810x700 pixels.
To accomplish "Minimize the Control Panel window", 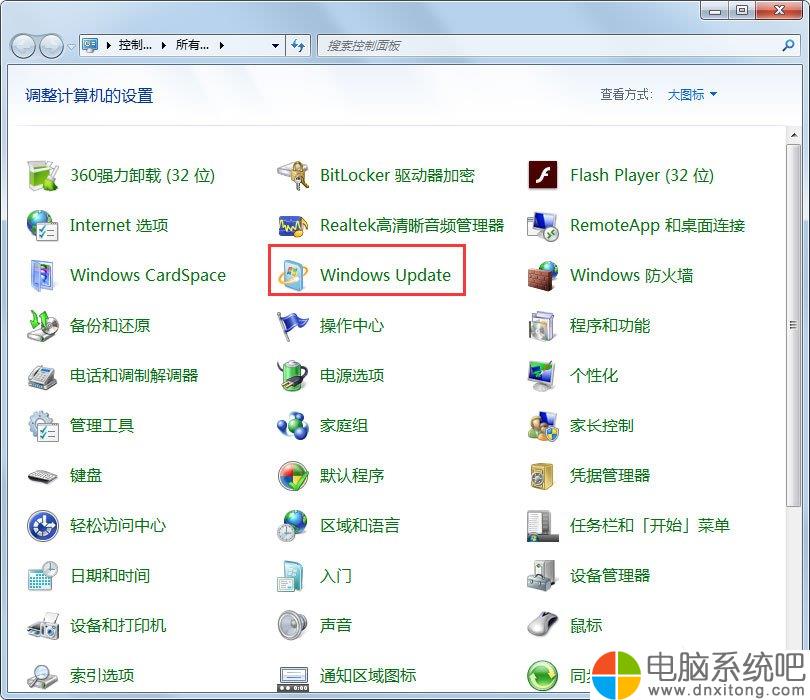I will pos(715,10).
